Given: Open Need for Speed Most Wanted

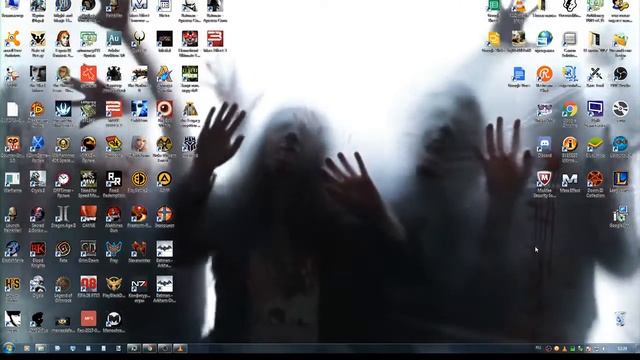Looking at the screenshot, I should click(x=88, y=179).
